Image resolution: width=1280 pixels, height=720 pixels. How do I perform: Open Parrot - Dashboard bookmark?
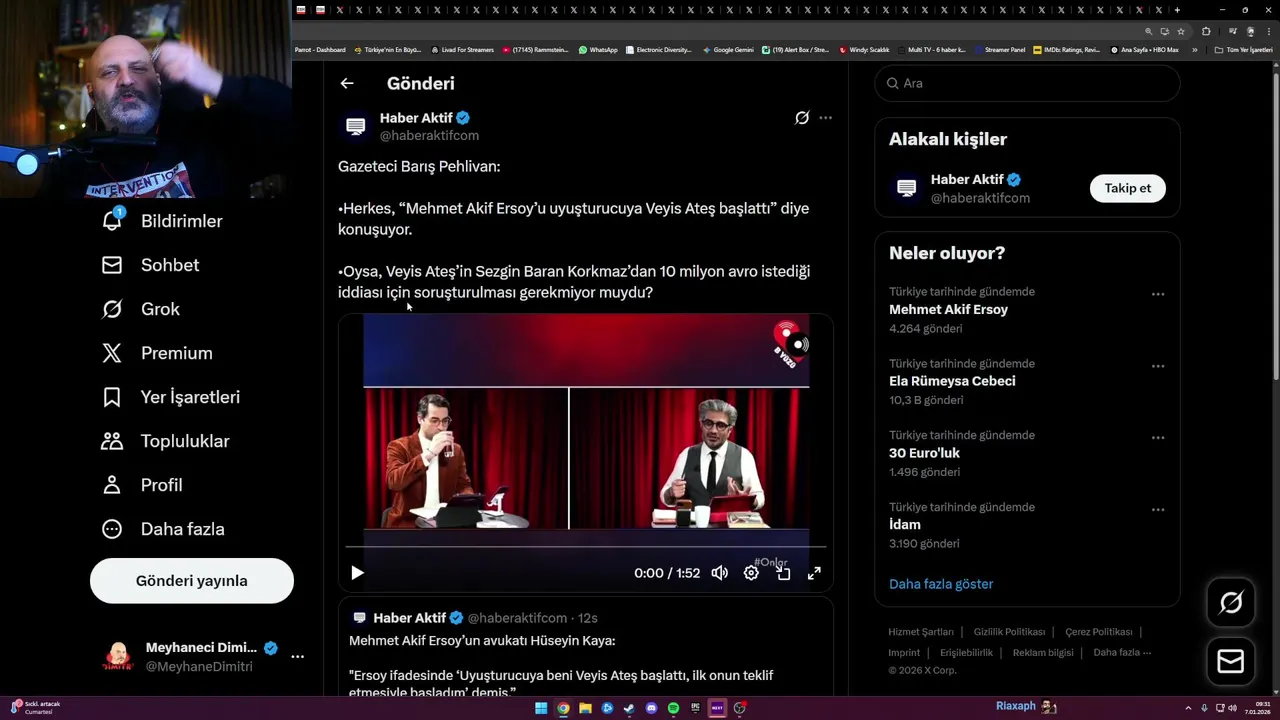tap(320, 50)
